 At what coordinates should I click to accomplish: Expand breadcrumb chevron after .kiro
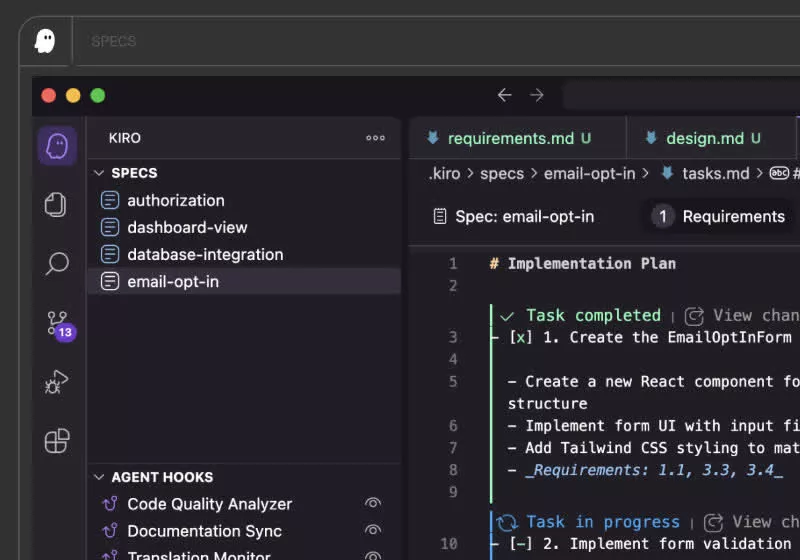pyautogui.click(x=470, y=173)
